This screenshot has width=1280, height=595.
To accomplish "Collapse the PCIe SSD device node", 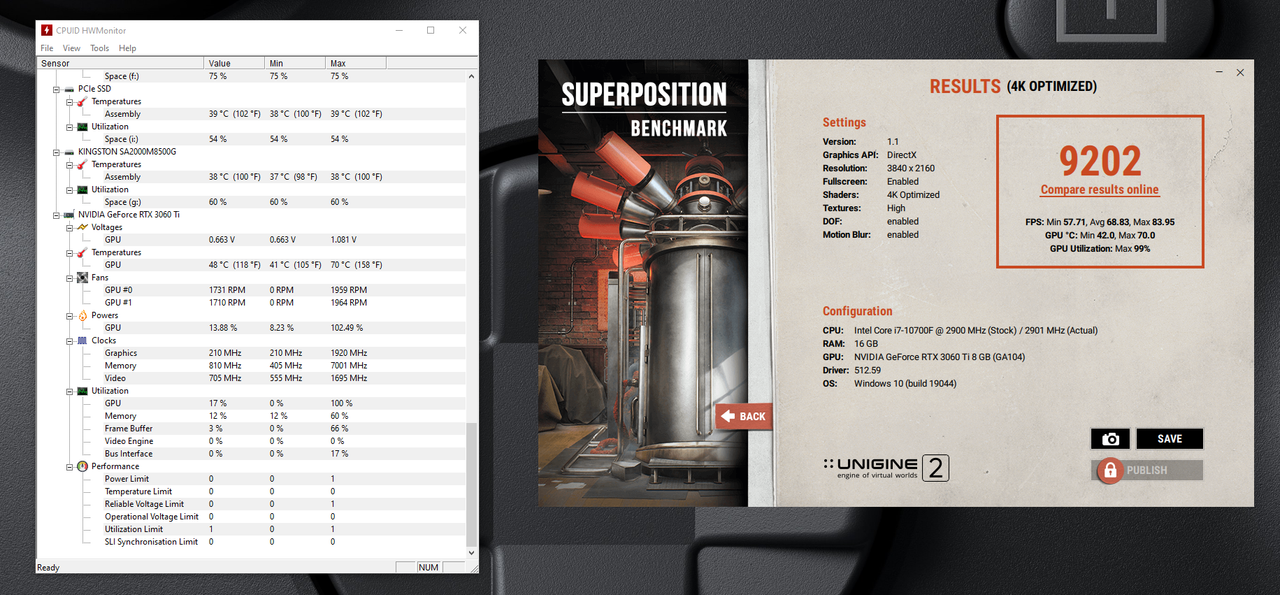I will (57, 89).
